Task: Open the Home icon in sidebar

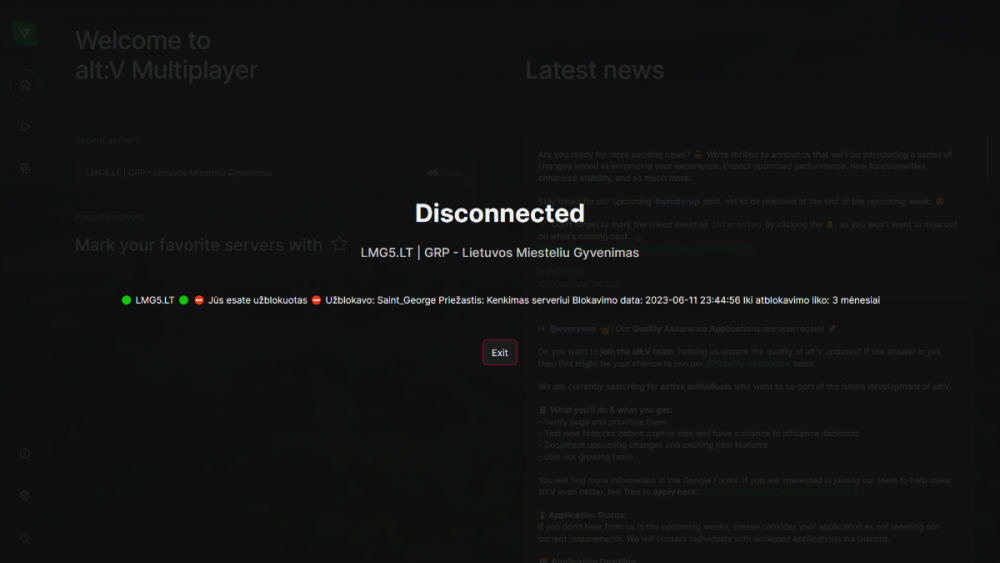Action: (x=25, y=85)
